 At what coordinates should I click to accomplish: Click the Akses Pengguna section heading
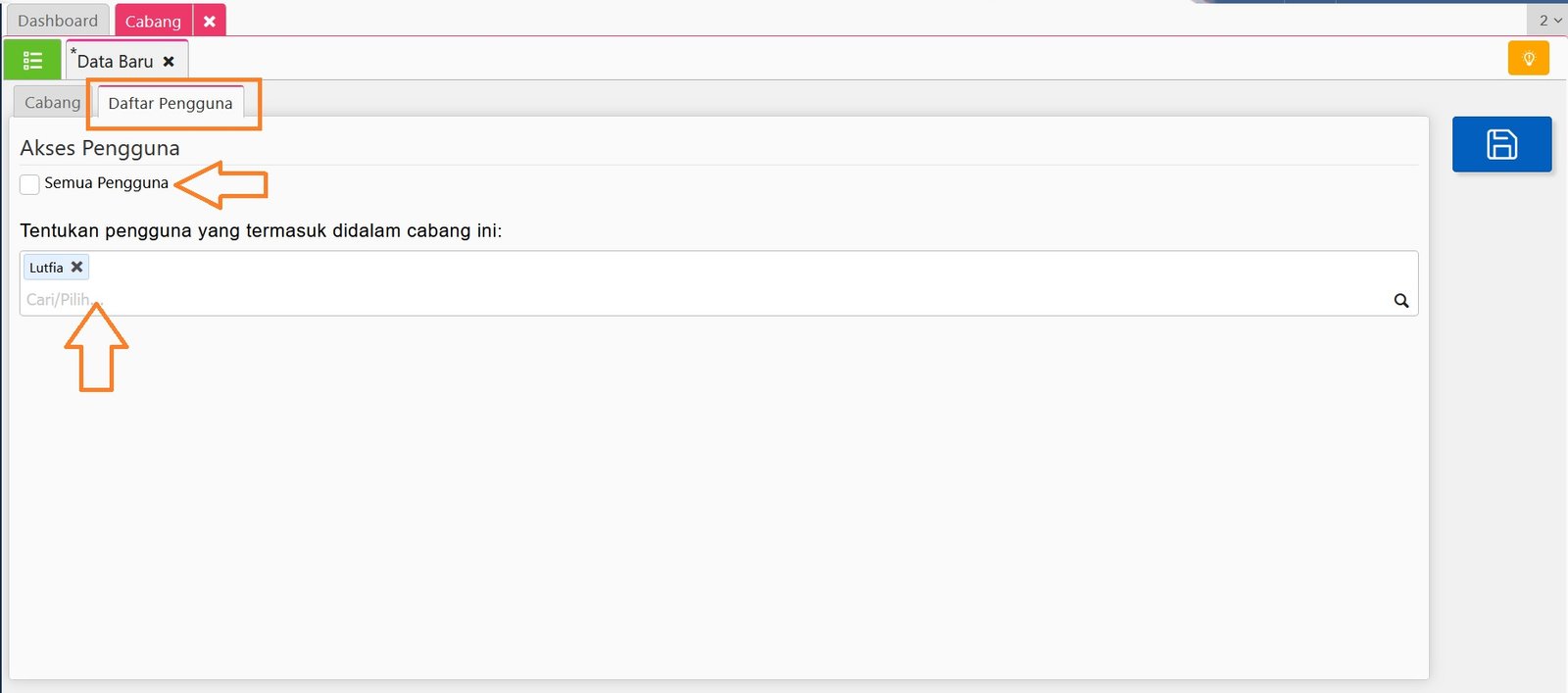pyautogui.click(x=100, y=148)
